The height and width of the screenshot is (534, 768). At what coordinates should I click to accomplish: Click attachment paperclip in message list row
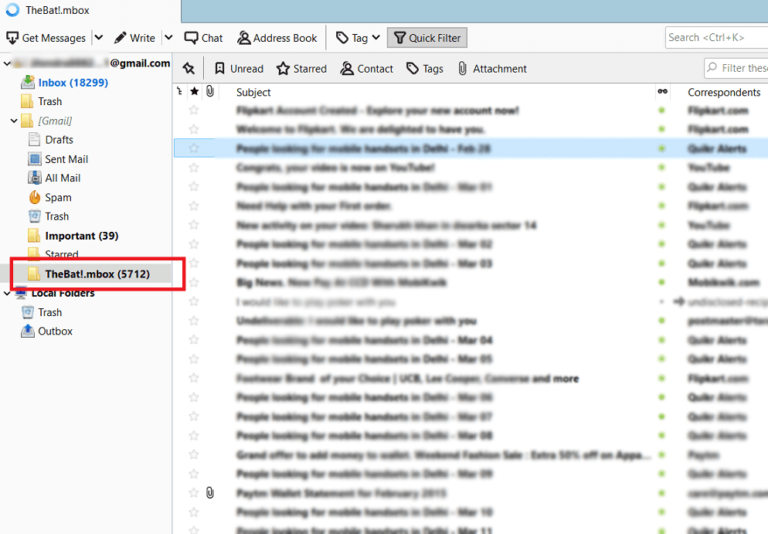(x=210, y=492)
